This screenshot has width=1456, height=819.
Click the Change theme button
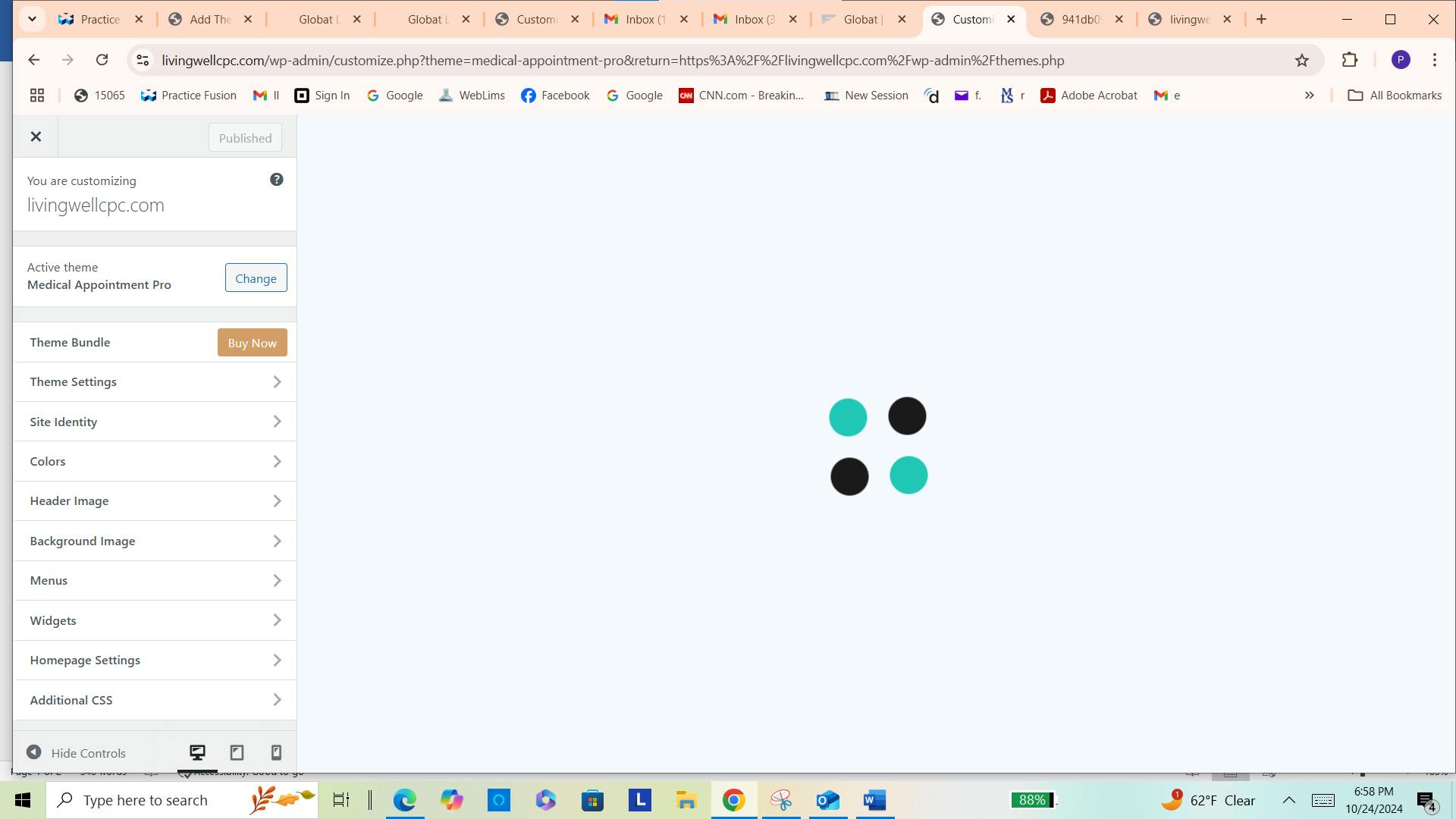point(256,278)
